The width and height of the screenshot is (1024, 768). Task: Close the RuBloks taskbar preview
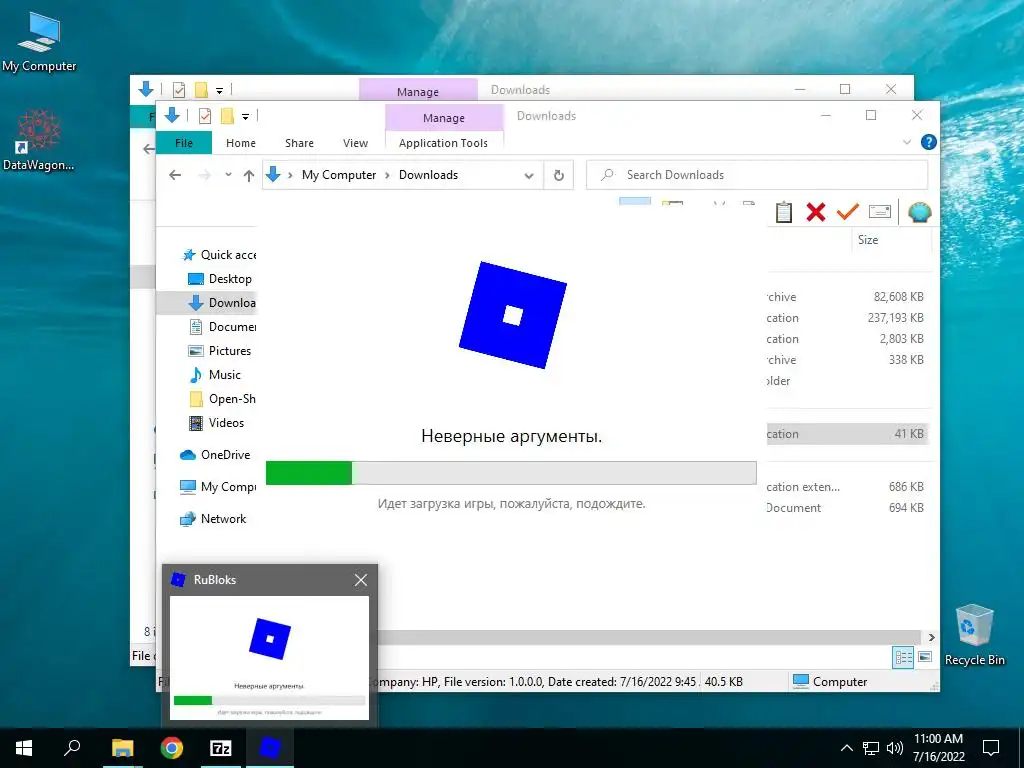tap(360, 580)
